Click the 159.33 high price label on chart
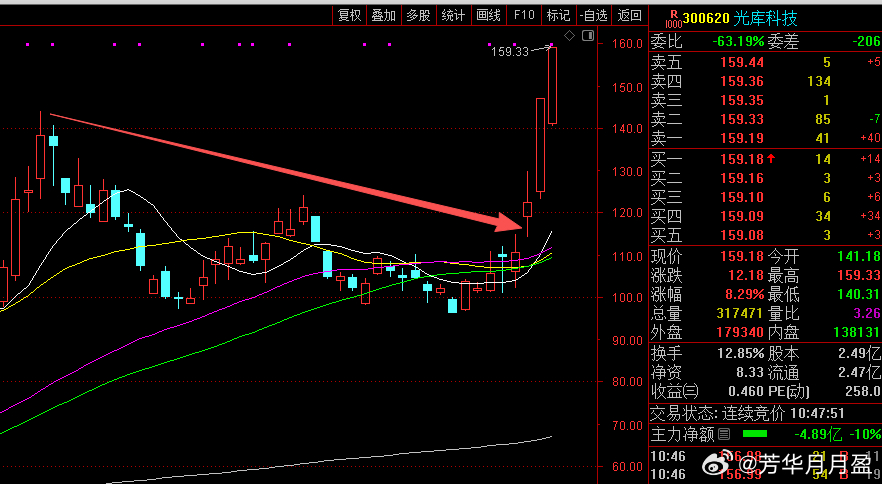This screenshot has width=882, height=484. [x=510, y=52]
